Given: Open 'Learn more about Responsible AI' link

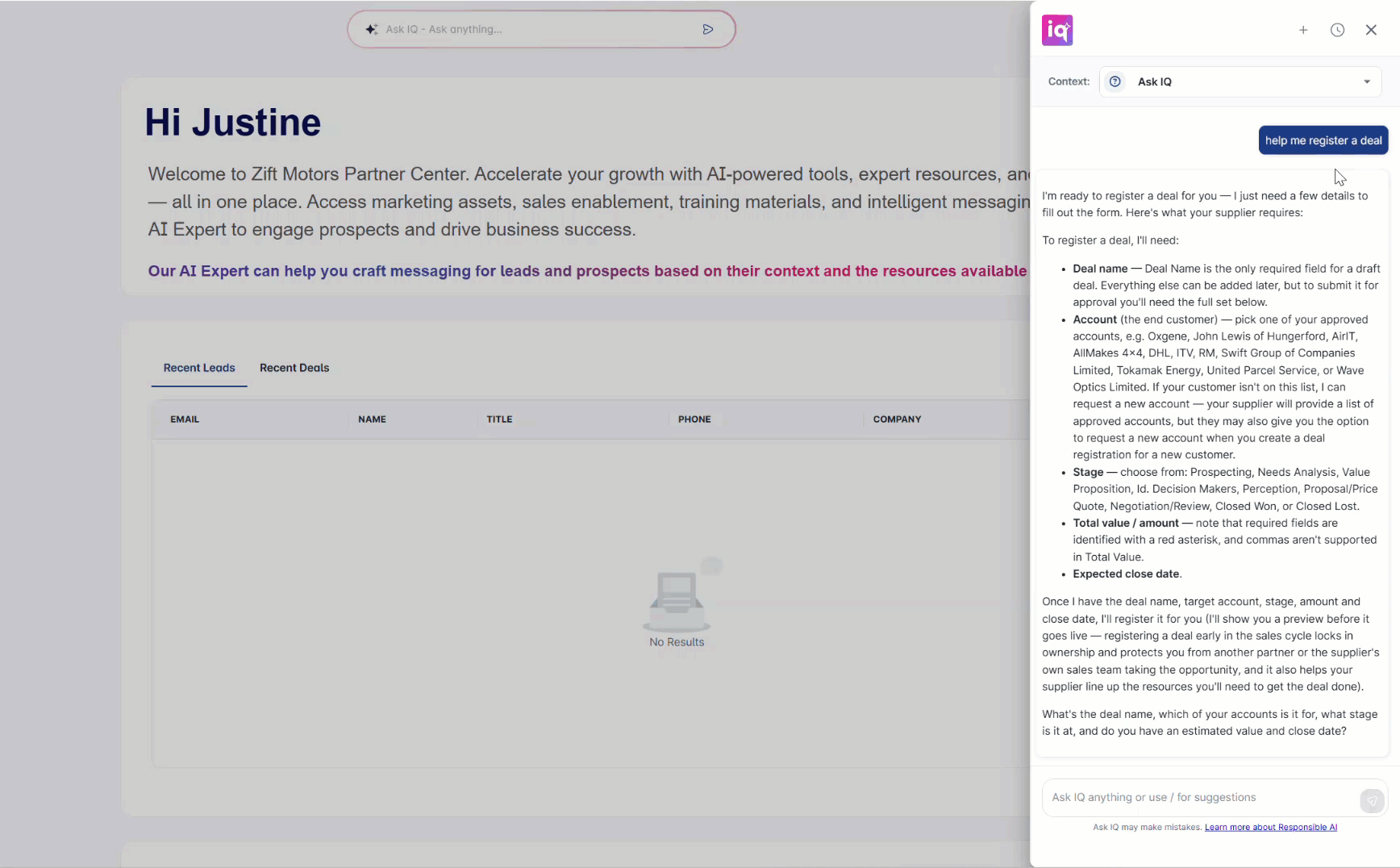Looking at the screenshot, I should (x=1271, y=827).
